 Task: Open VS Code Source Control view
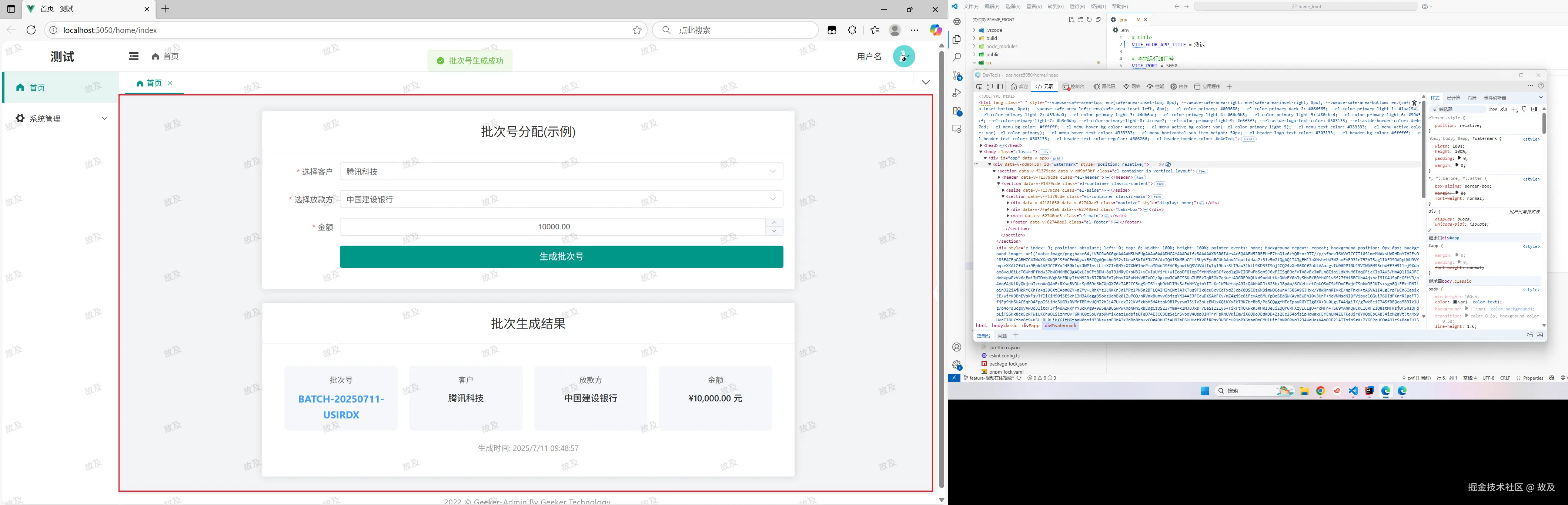[957, 75]
